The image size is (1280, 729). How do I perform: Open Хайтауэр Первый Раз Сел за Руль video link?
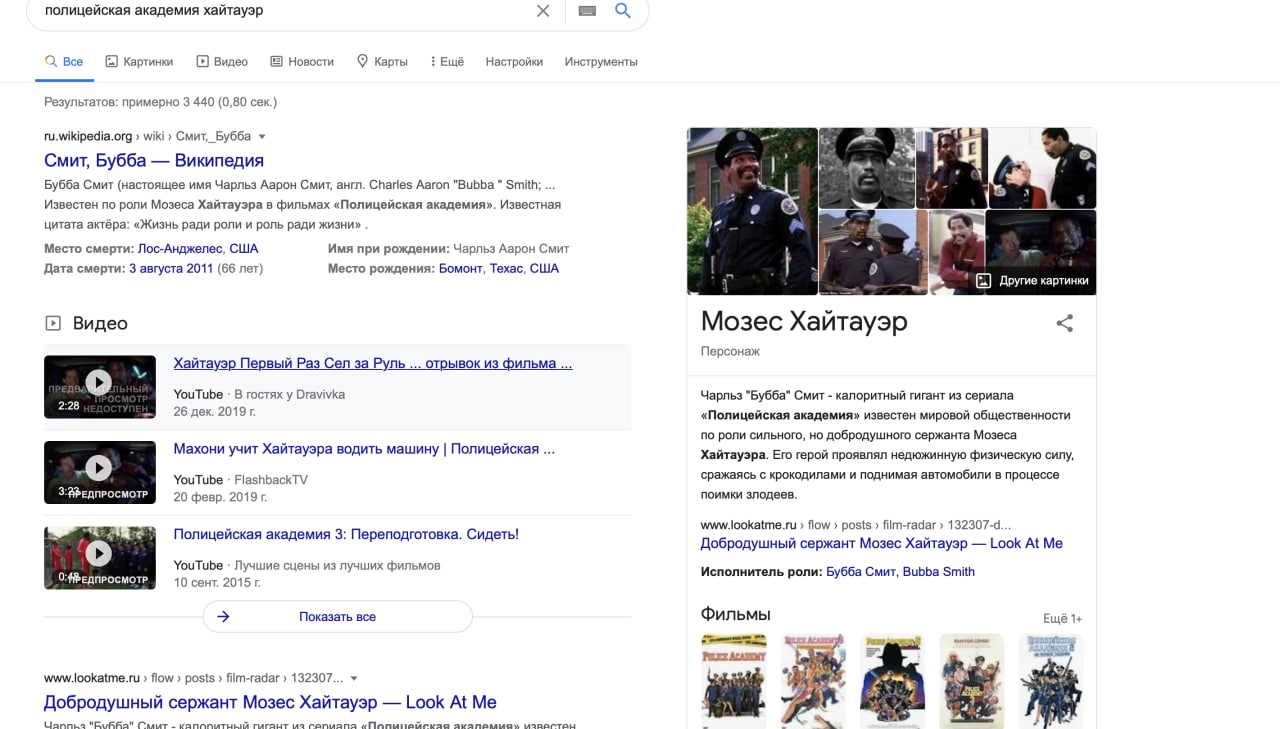tap(373, 363)
